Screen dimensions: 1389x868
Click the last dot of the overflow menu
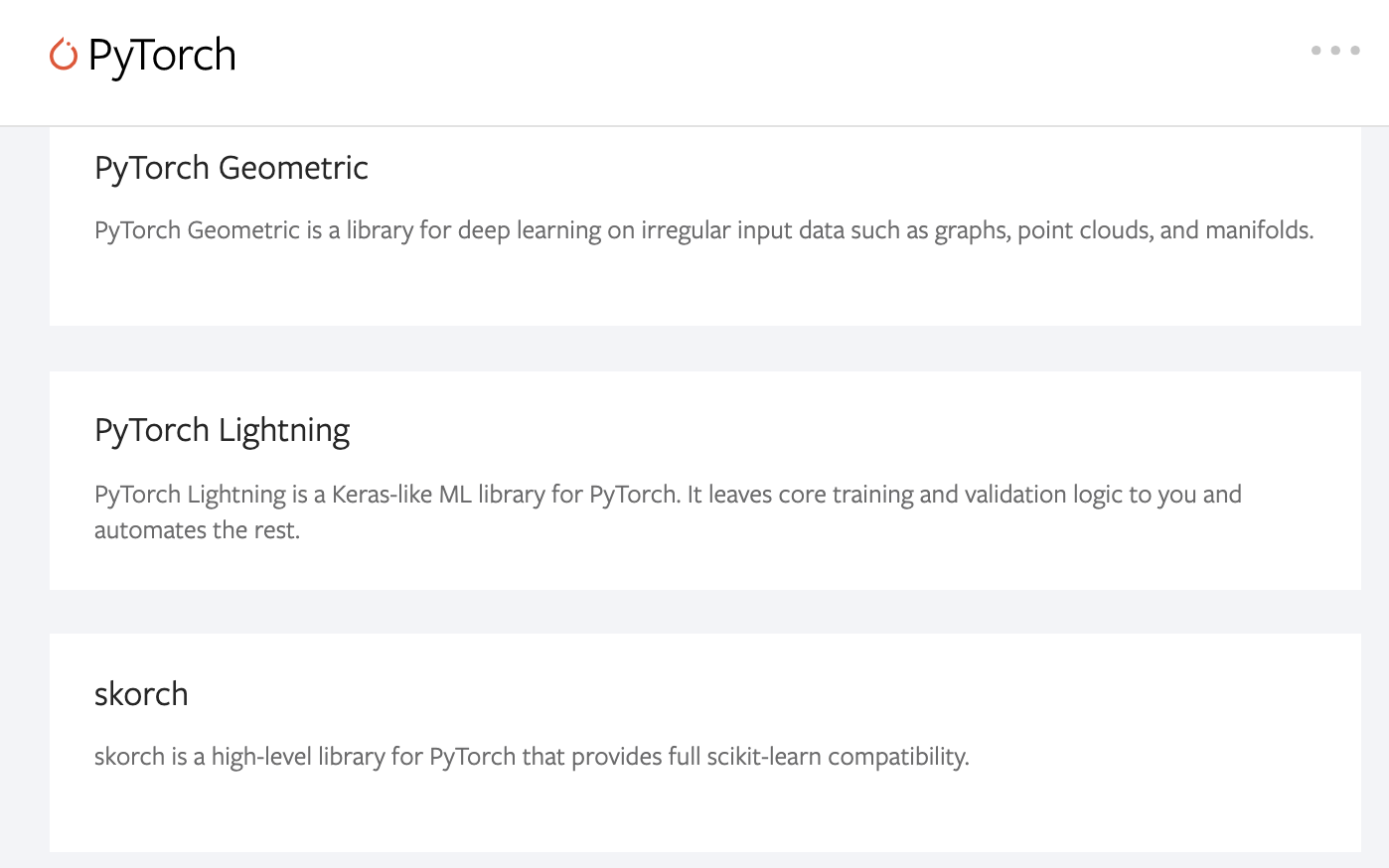coord(1353,48)
